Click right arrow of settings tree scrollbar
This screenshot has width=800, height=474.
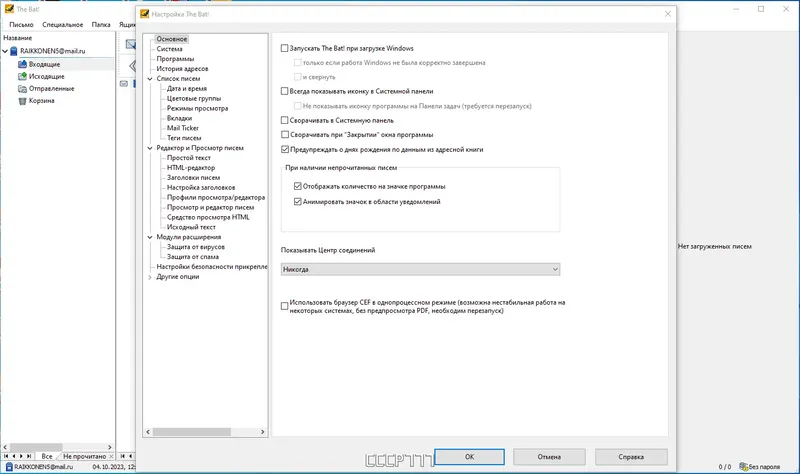pyautogui.click(x=262, y=432)
